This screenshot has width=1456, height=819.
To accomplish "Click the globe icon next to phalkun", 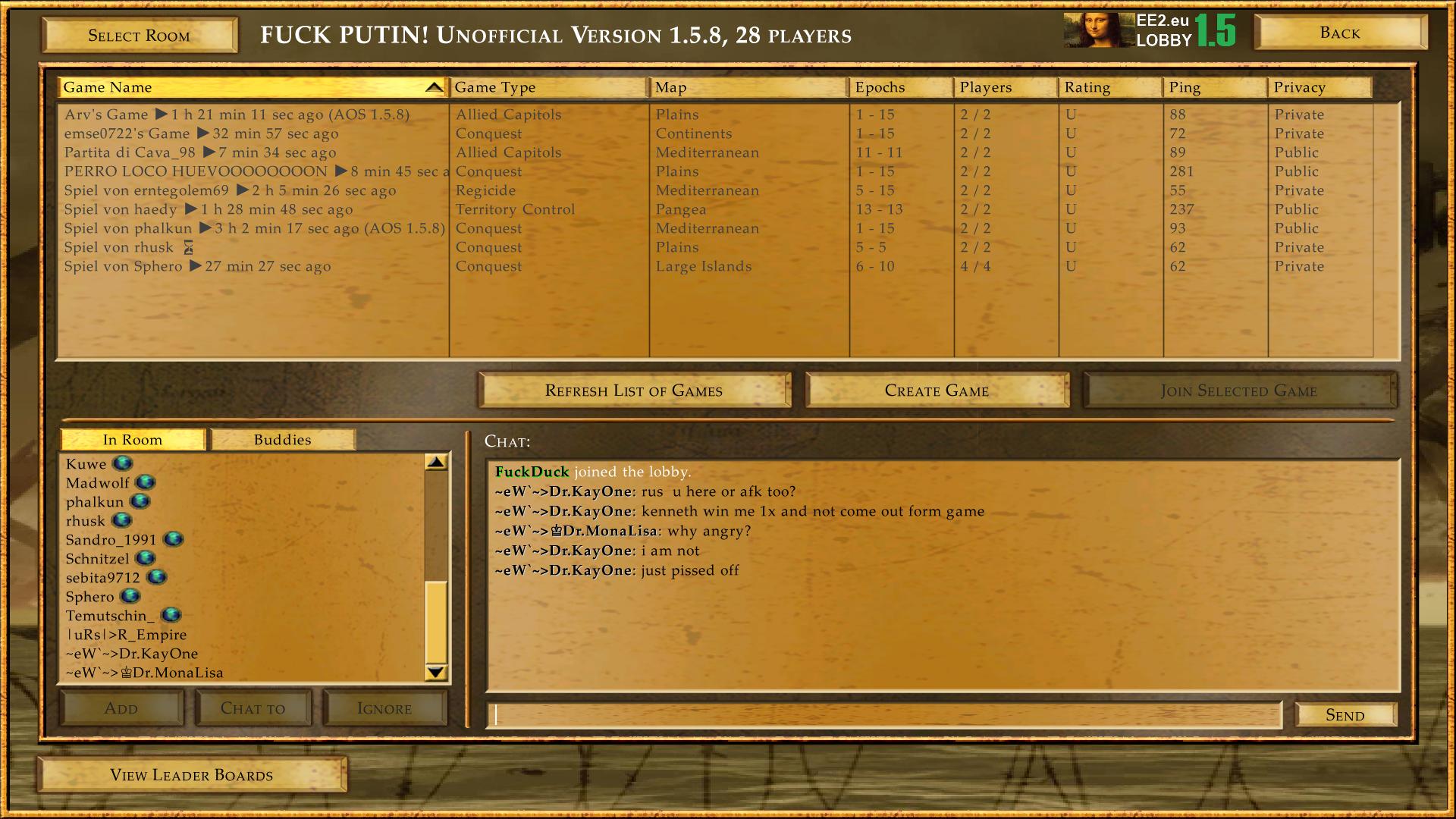I will tap(144, 502).
